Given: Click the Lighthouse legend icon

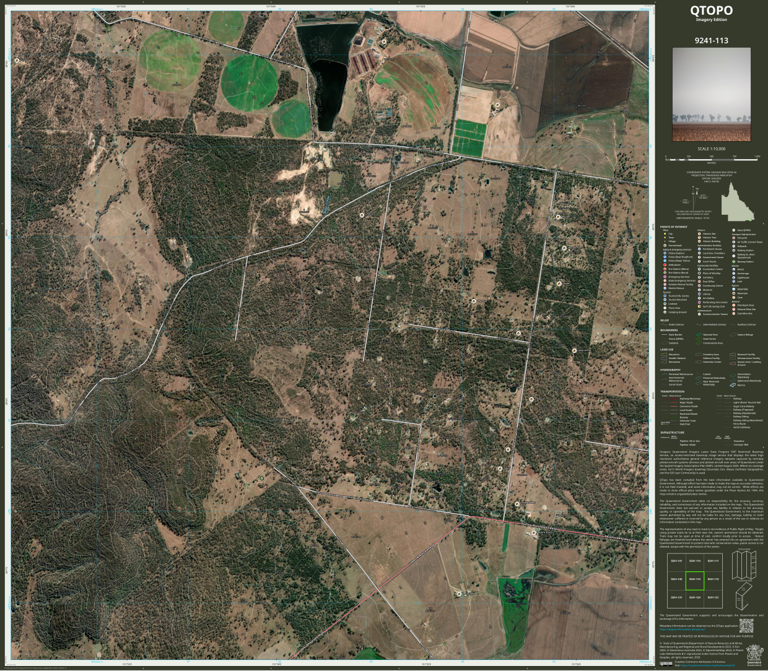Looking at the screenshot, I should click(734, 278).
